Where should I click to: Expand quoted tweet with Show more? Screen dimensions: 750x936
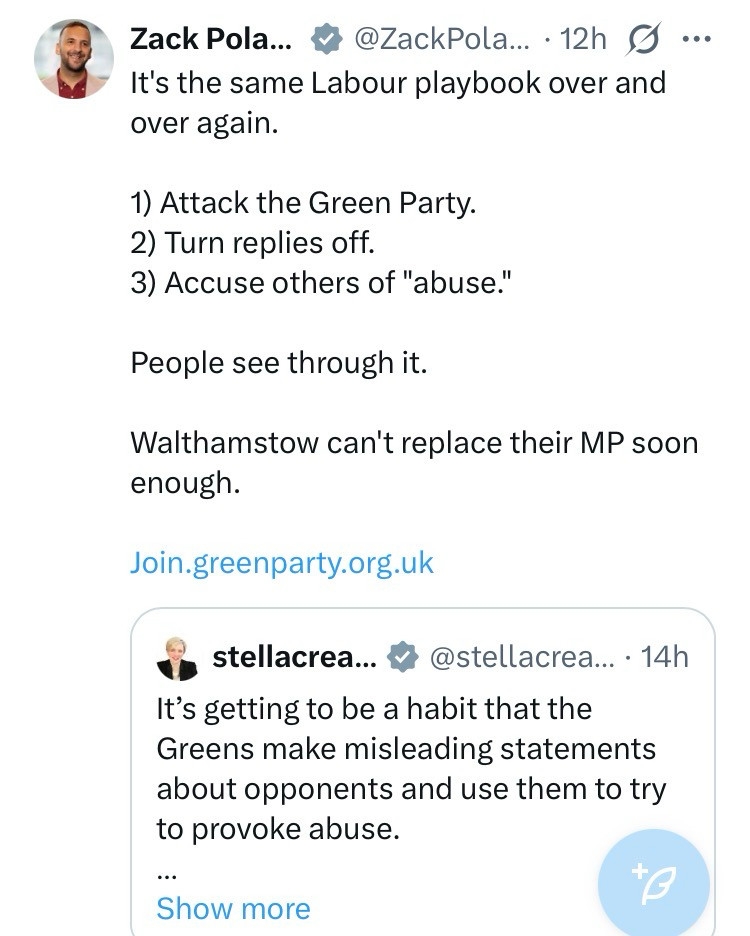[x=233, y=908]
